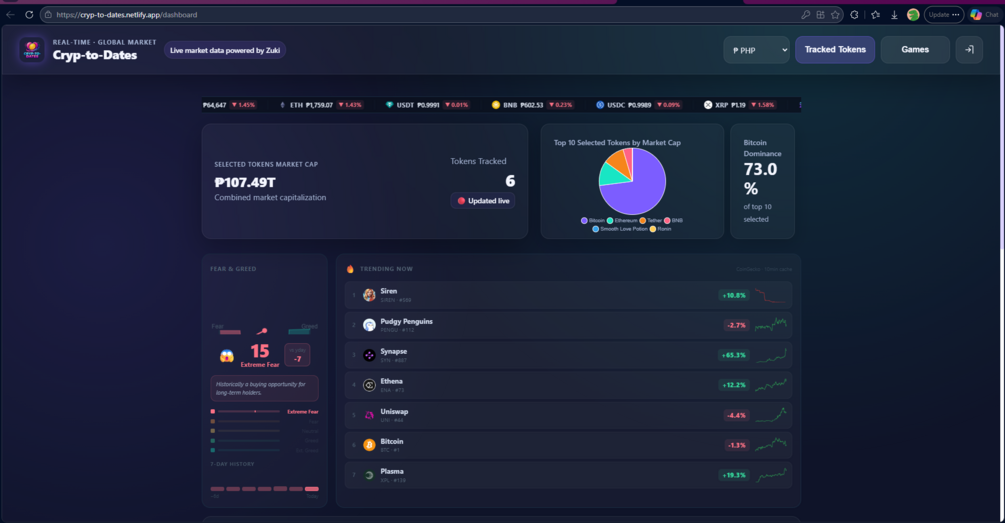Click the Today bar in 7-day history

pos(311,489)
